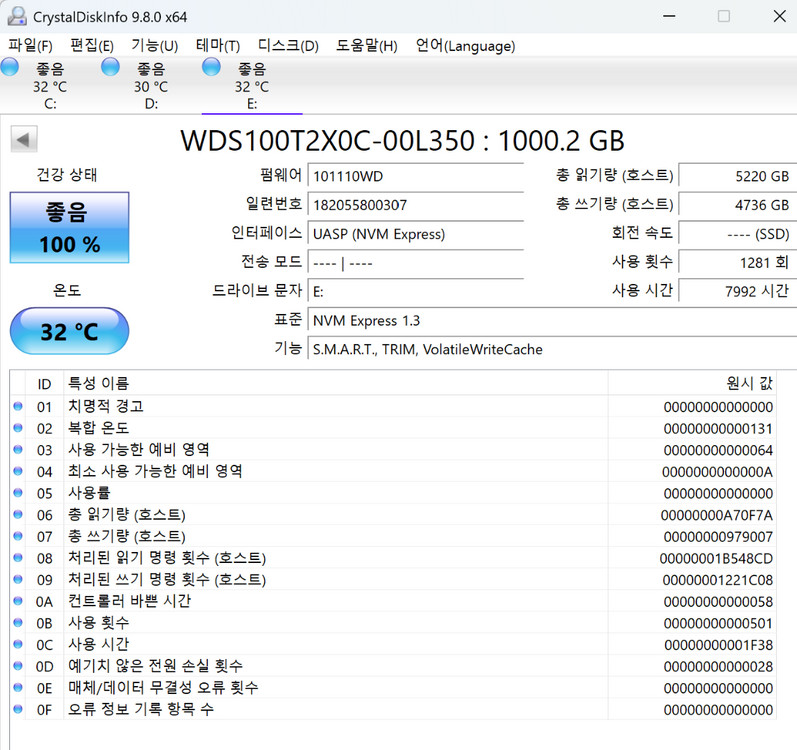
Task: Click the blue status dot for attribute 0D
Action: click(18, 666)
